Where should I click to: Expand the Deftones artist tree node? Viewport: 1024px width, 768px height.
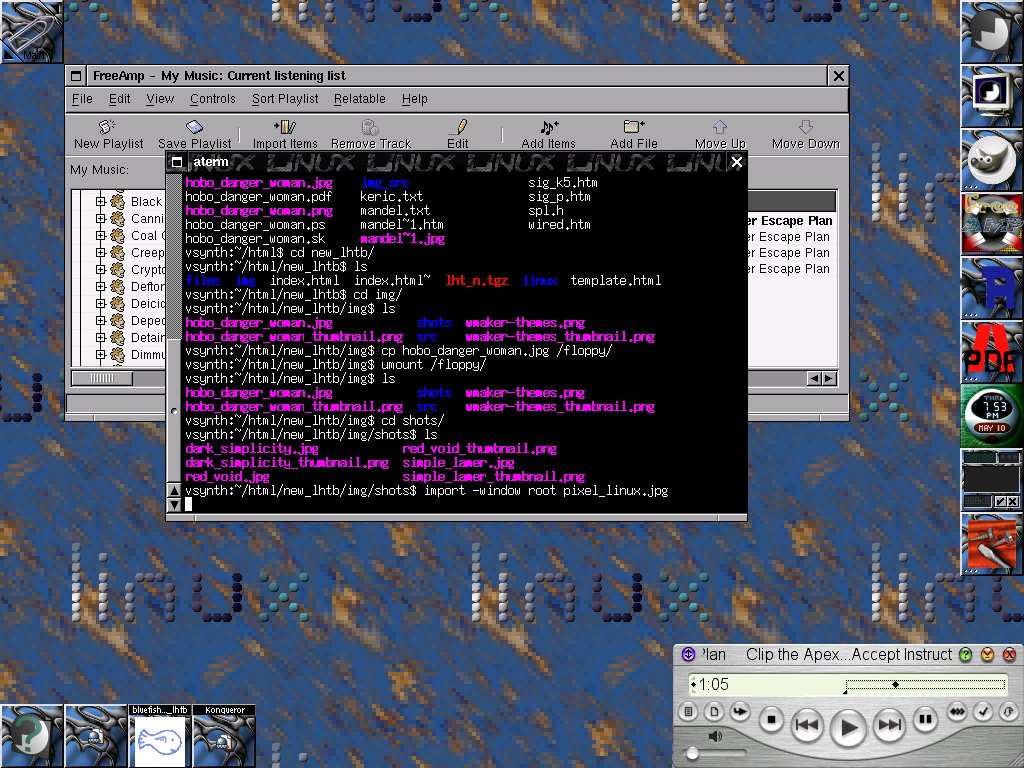[101, 287]
